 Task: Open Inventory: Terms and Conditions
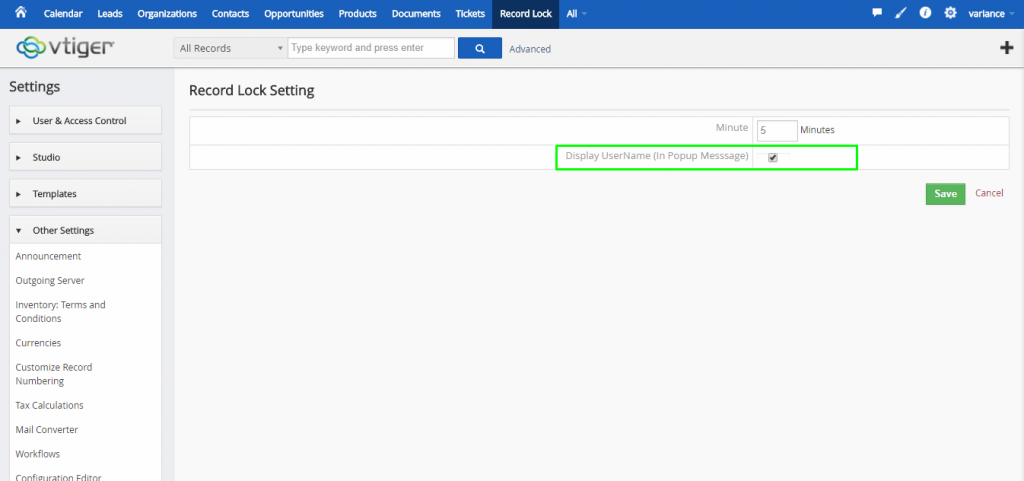click(60, 312)
